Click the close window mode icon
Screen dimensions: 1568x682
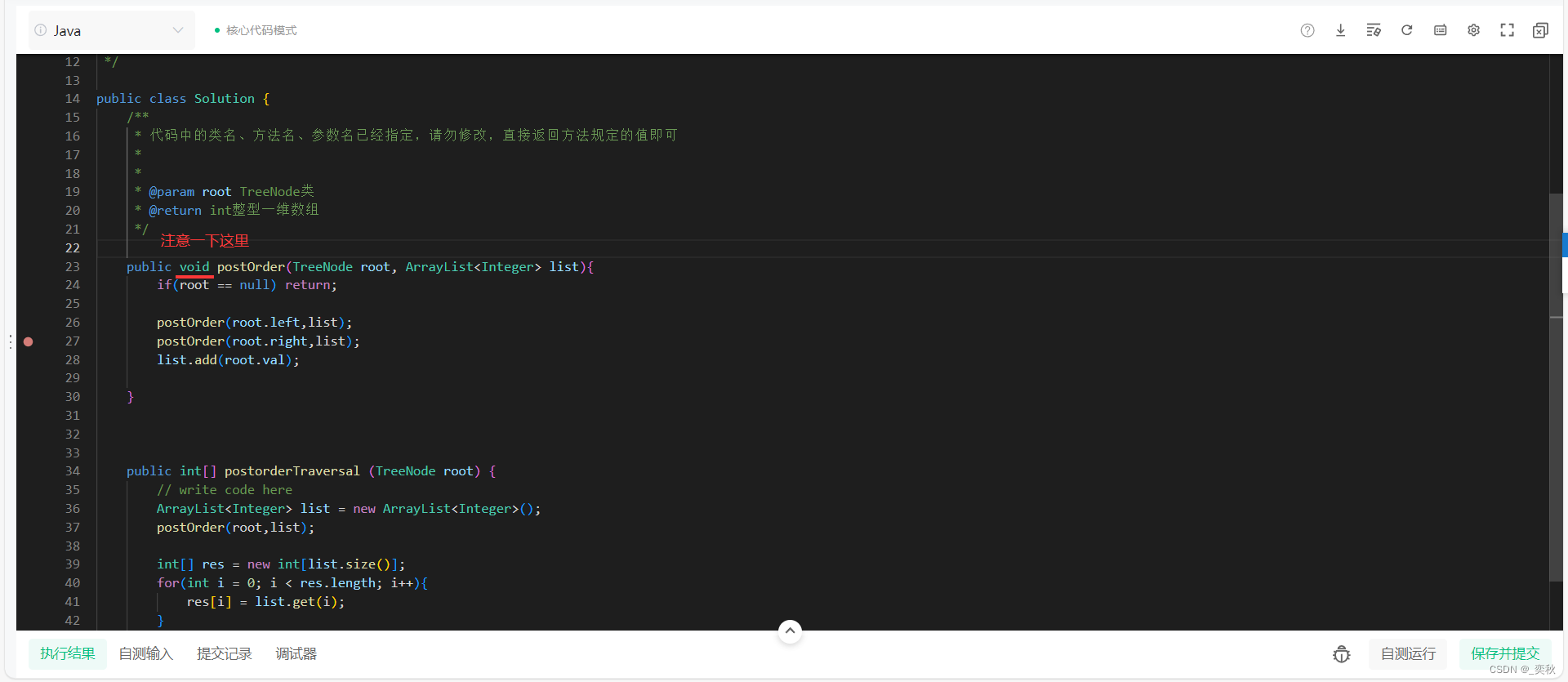tap(1540, 30)
